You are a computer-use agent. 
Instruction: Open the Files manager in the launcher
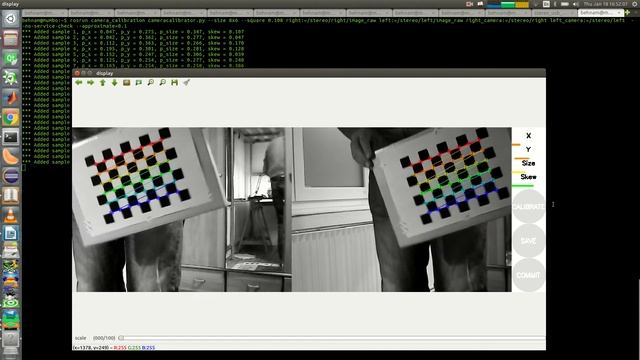click(11, 39)
